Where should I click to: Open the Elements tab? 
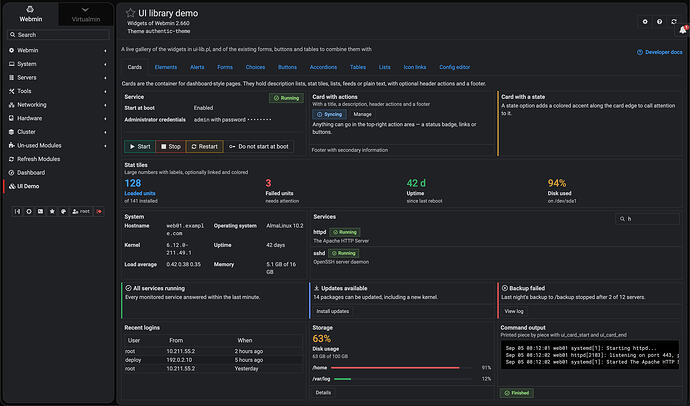(x=166, y=67)
